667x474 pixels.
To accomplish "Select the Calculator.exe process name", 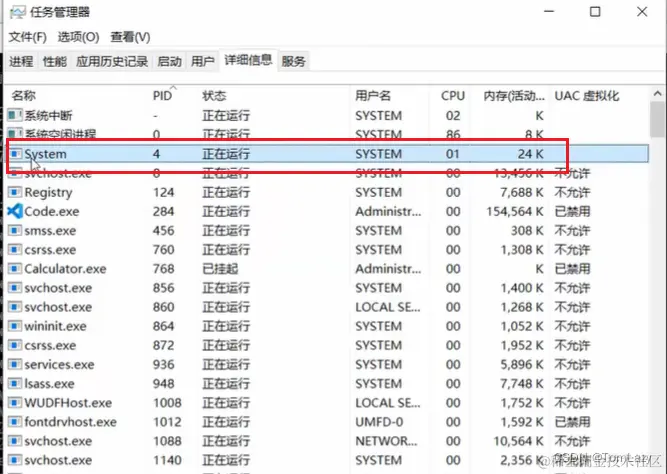I will (65, 269).
